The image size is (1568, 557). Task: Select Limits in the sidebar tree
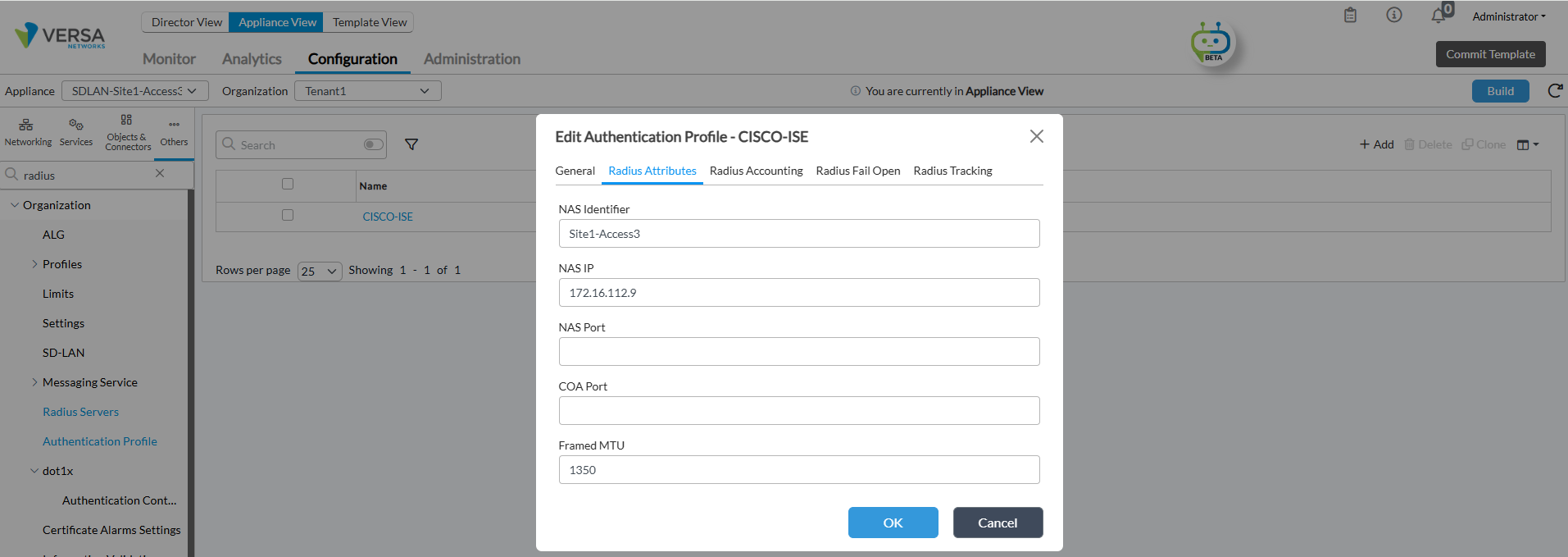pos(57,294)
